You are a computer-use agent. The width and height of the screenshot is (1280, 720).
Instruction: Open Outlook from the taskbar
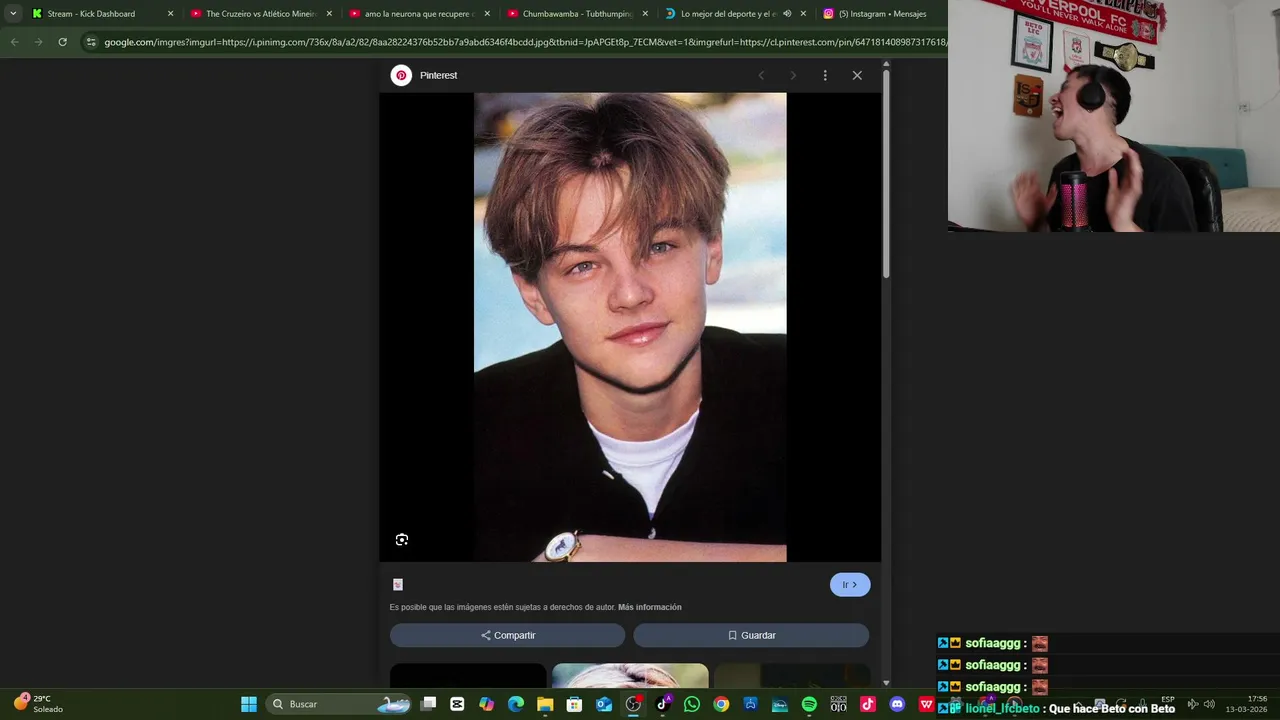(604, 704)
